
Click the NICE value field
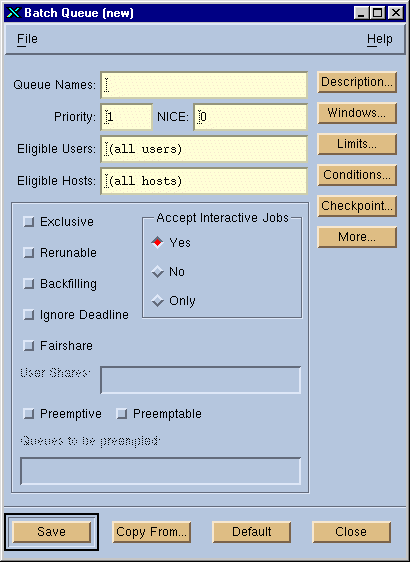click(x=251, y=117)
